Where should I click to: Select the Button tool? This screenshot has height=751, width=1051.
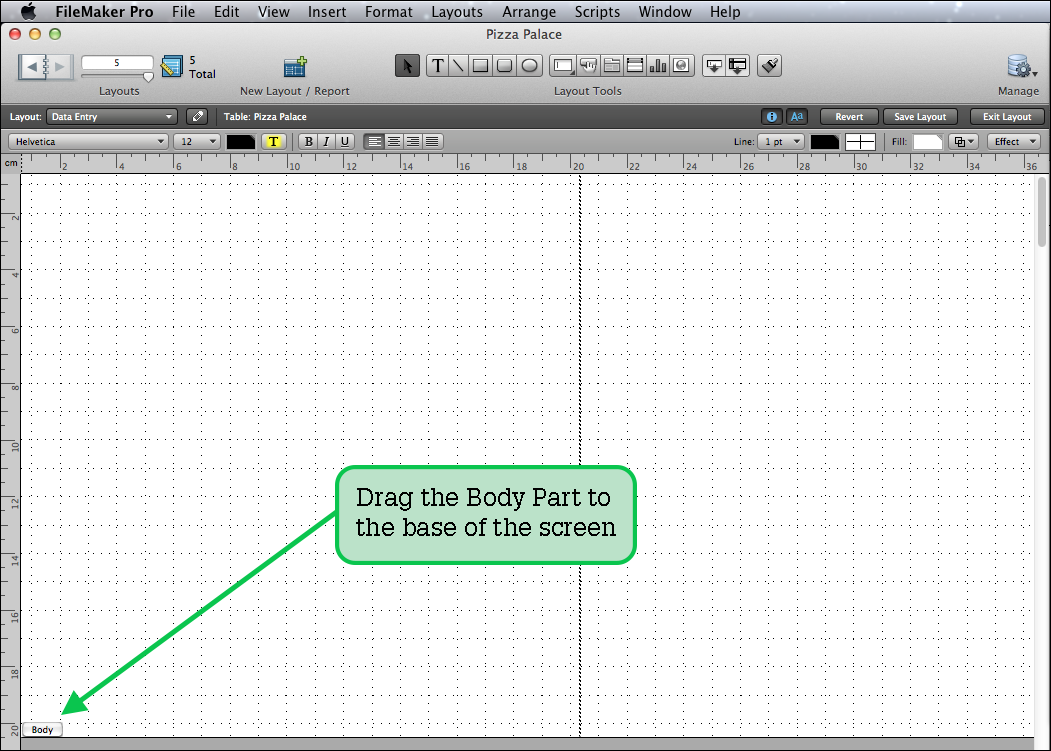click(589, 66)
